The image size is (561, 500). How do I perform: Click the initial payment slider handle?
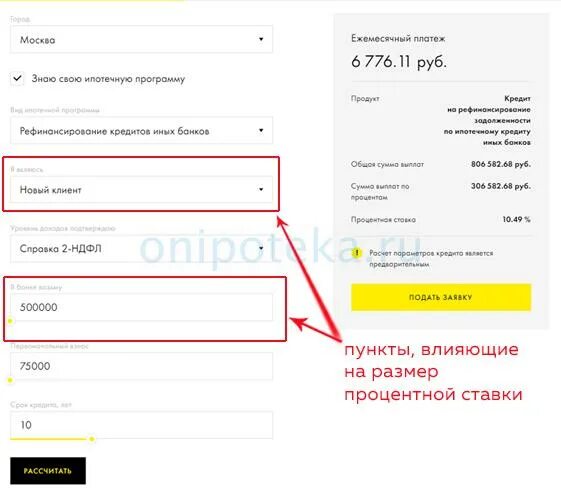click(x=10, y=380)
